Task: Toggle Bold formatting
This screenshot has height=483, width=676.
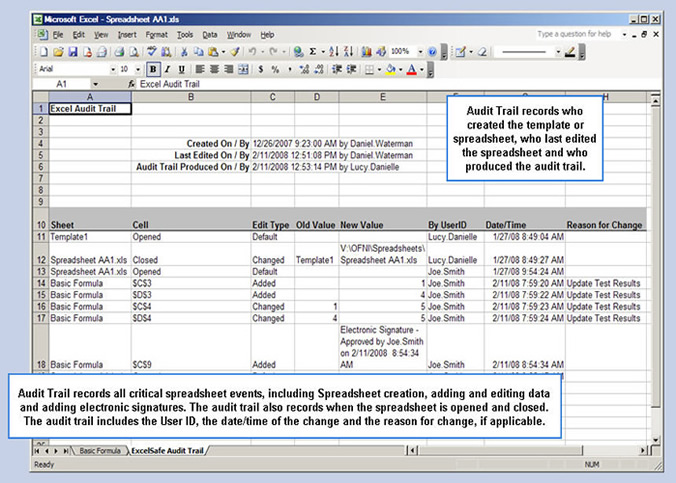Action: (x=153, y=69)
